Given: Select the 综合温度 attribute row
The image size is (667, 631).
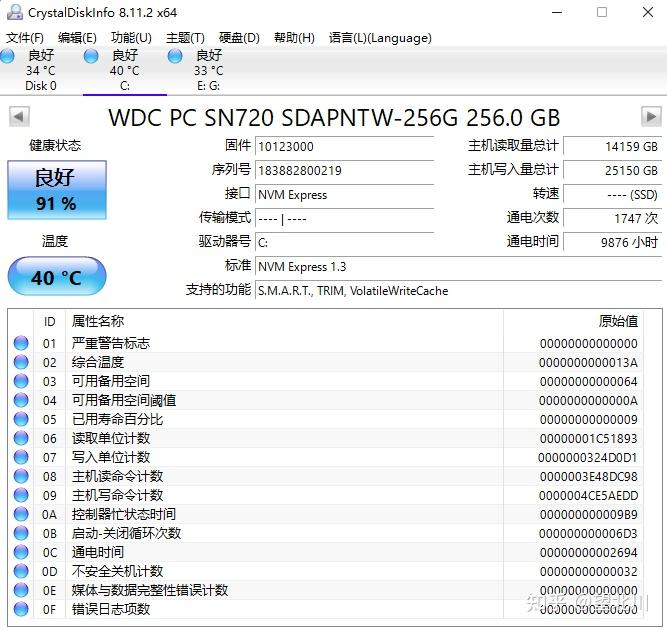Looking at the screenshot, I should [326, 362].
